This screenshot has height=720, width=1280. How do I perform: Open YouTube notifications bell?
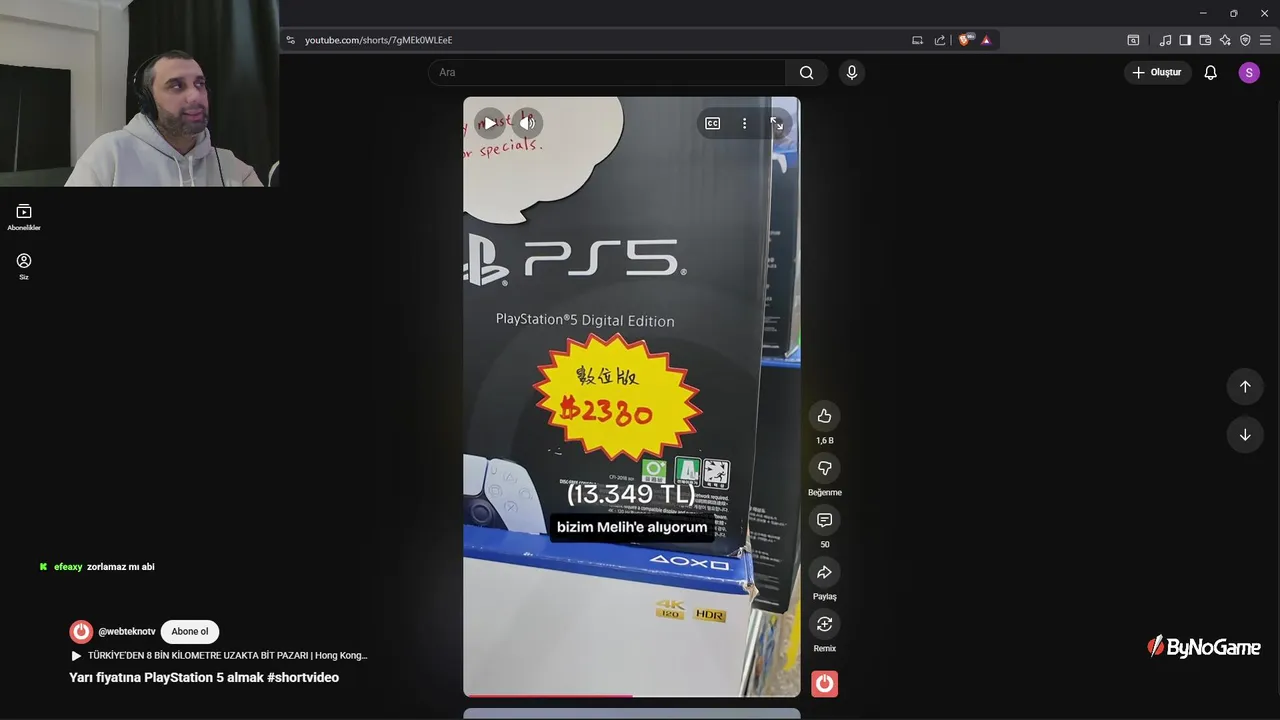coord(1210,72)
